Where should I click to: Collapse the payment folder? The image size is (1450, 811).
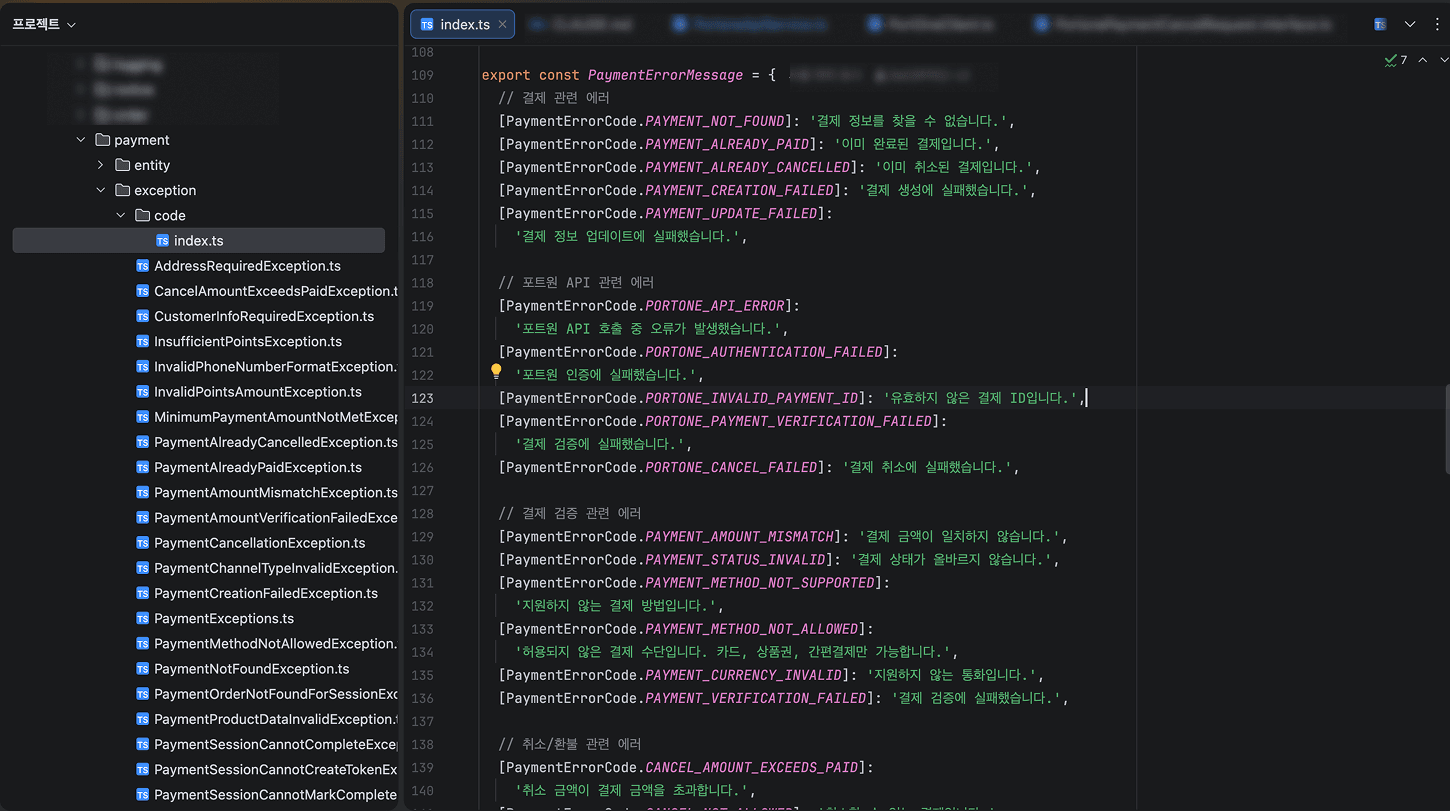[x=81, y=140]
